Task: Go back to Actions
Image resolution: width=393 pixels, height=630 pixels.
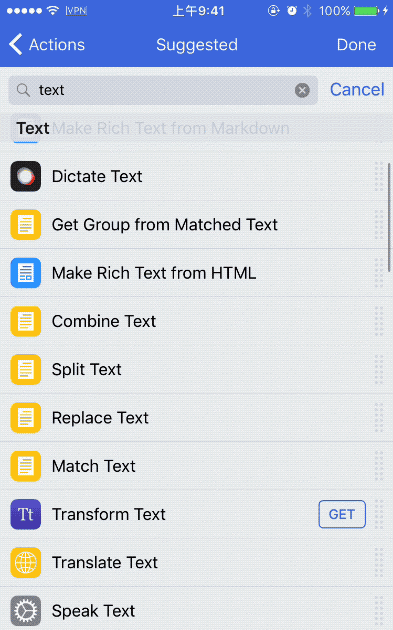Action: coord(47,45)
